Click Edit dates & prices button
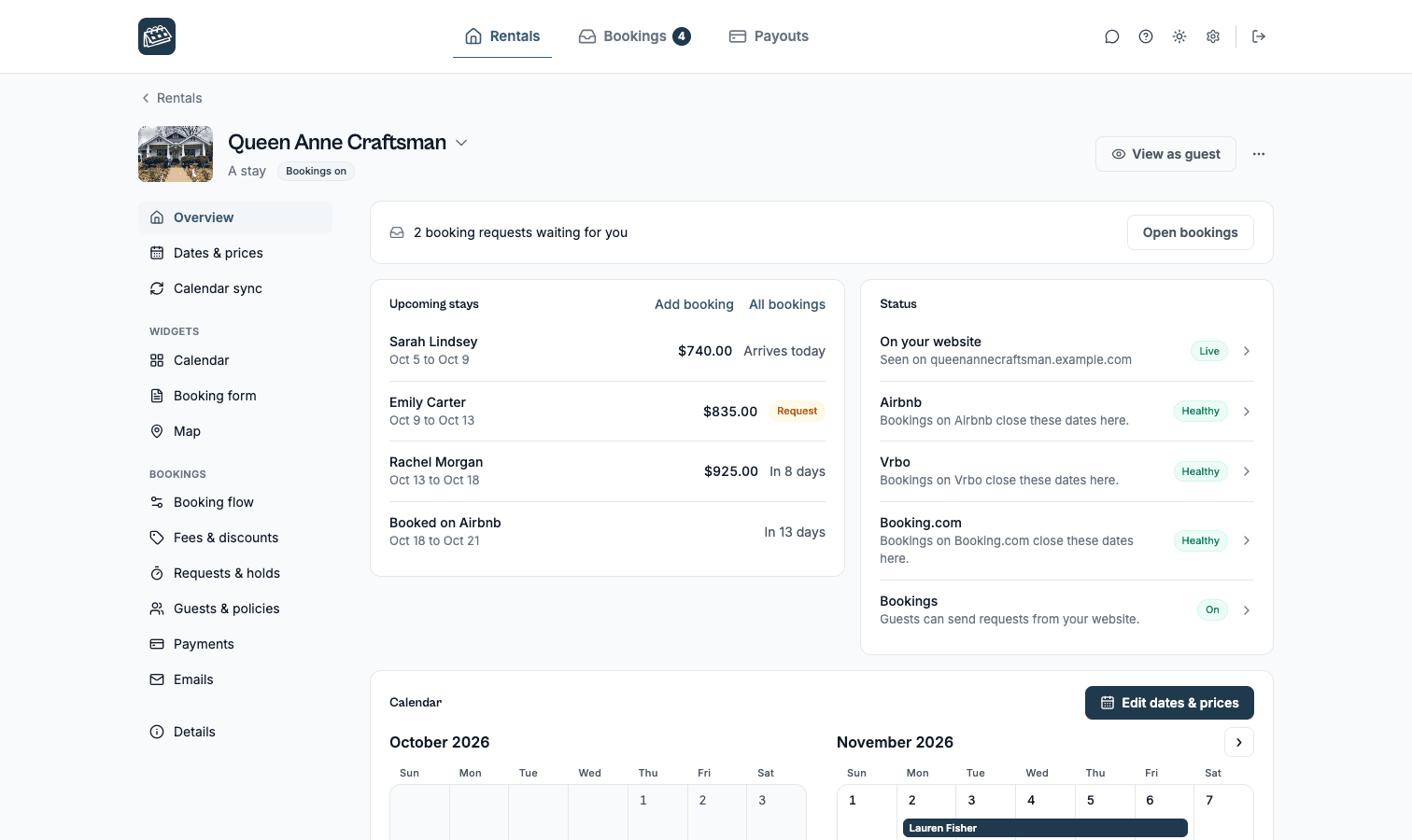Viewport: 1412px width, 840px height. pos(1169,703)
